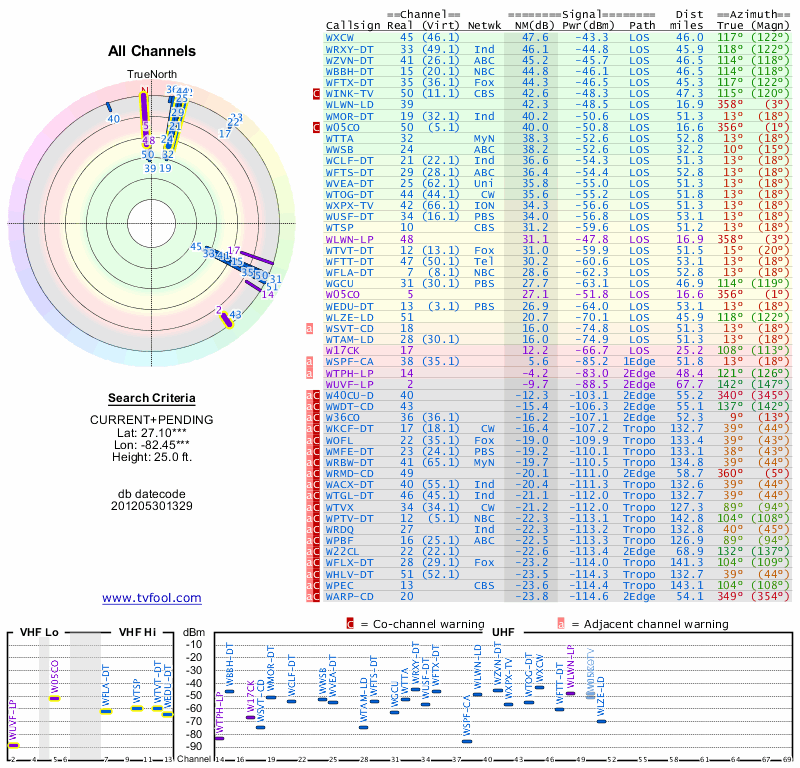Click the 201205301329 datecode value
The width and height of the screenshot is (800, 768).
[152, 506]
